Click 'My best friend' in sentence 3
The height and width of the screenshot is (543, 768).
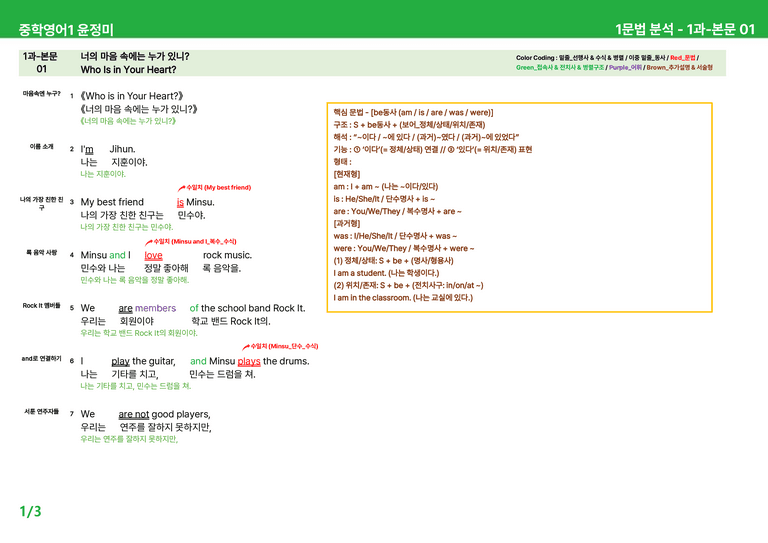point(112,202)
